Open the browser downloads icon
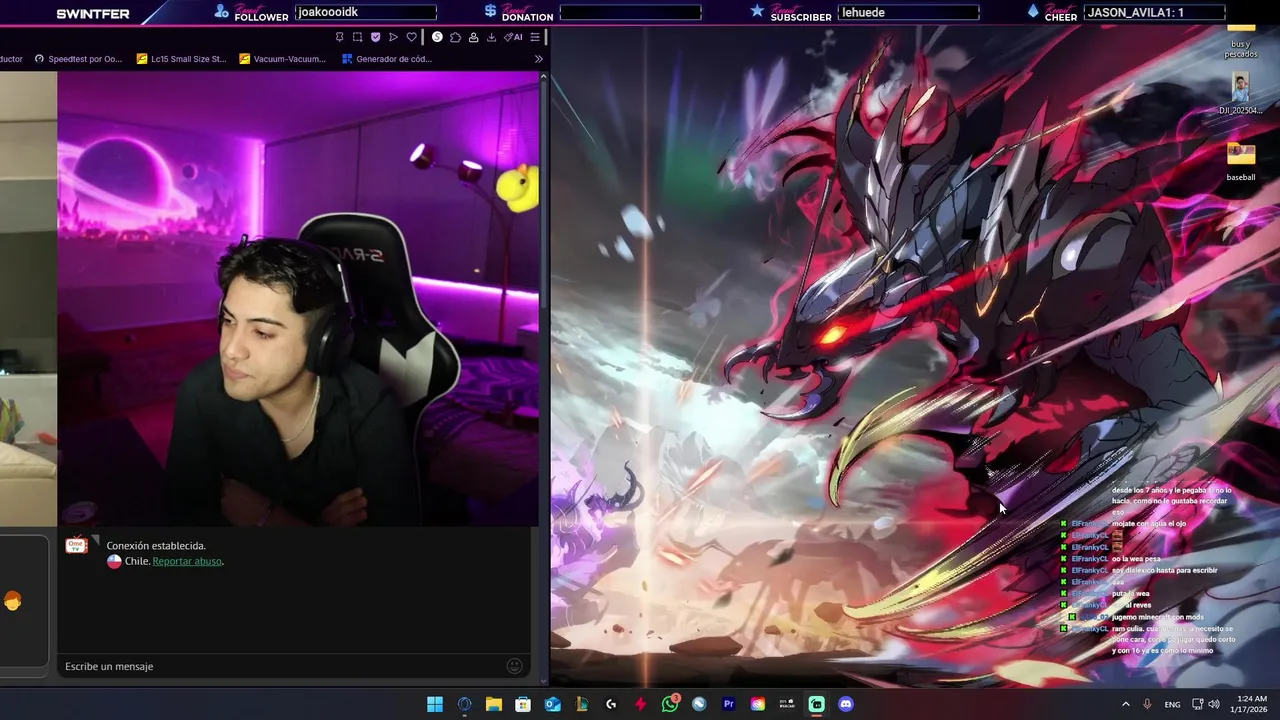The width and height of the screenshot is (1280, 720). pyautogui.click(x=491, y=37)
